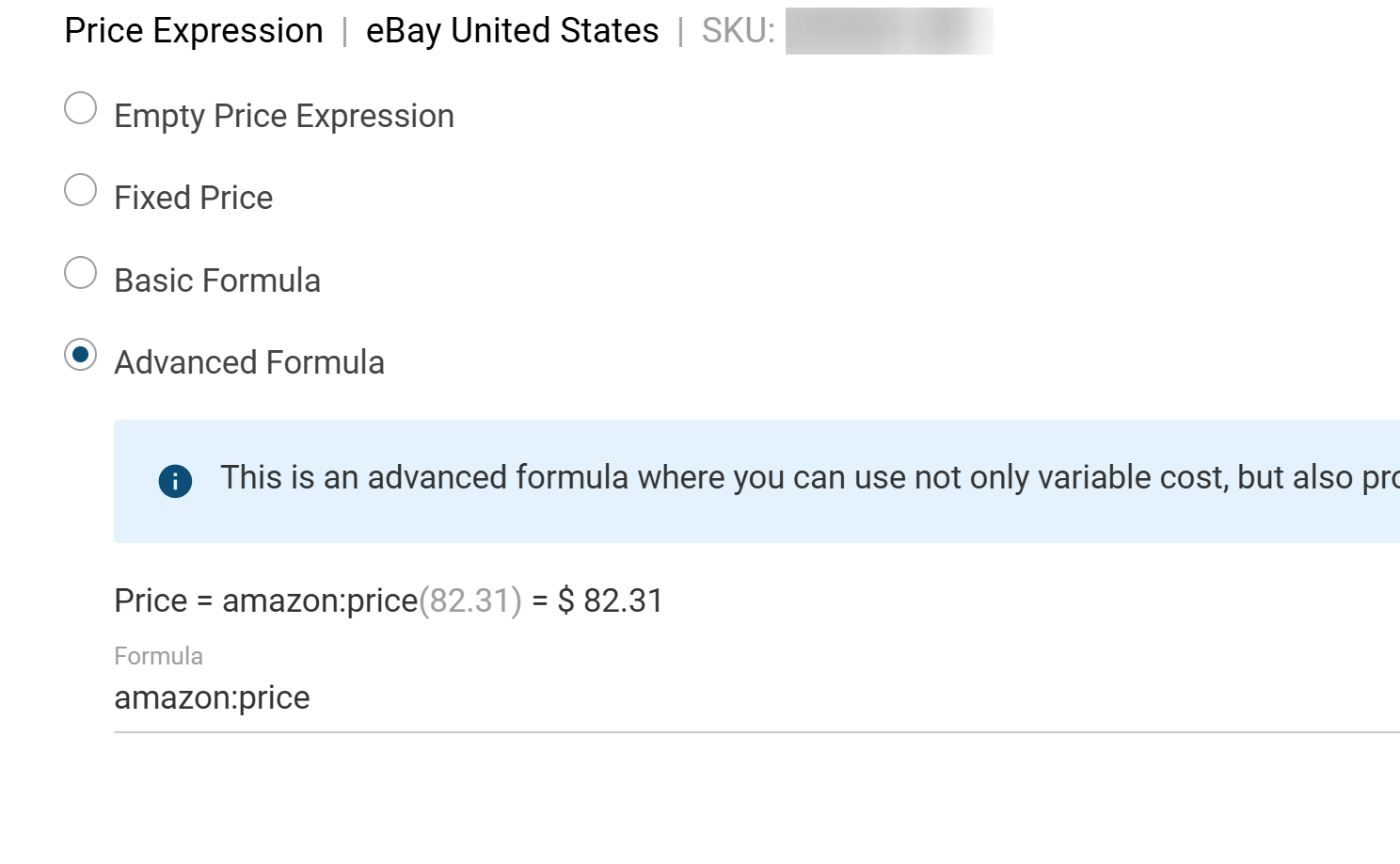This screenshot has height=864, width=1400.
Task: Click the Formula field label
Action: point(158,656)
